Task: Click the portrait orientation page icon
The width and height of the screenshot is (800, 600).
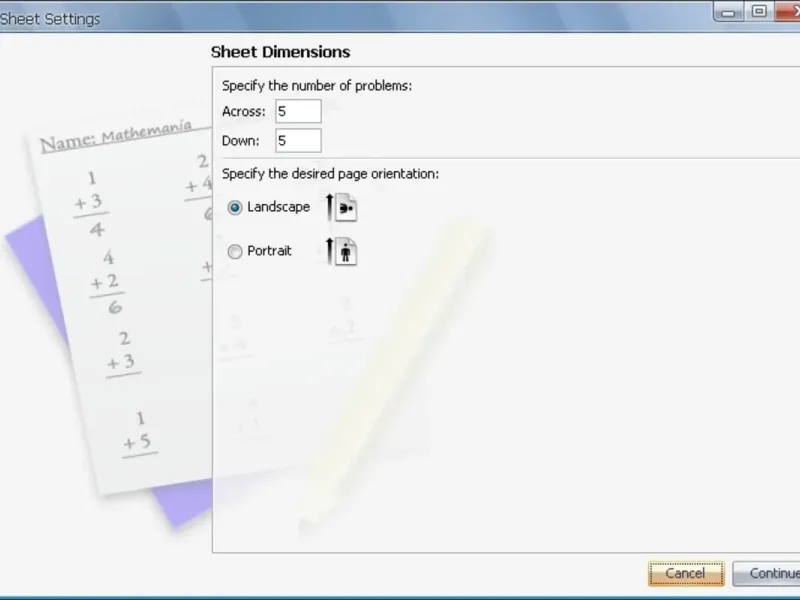Action: click(x=341, y=252)
